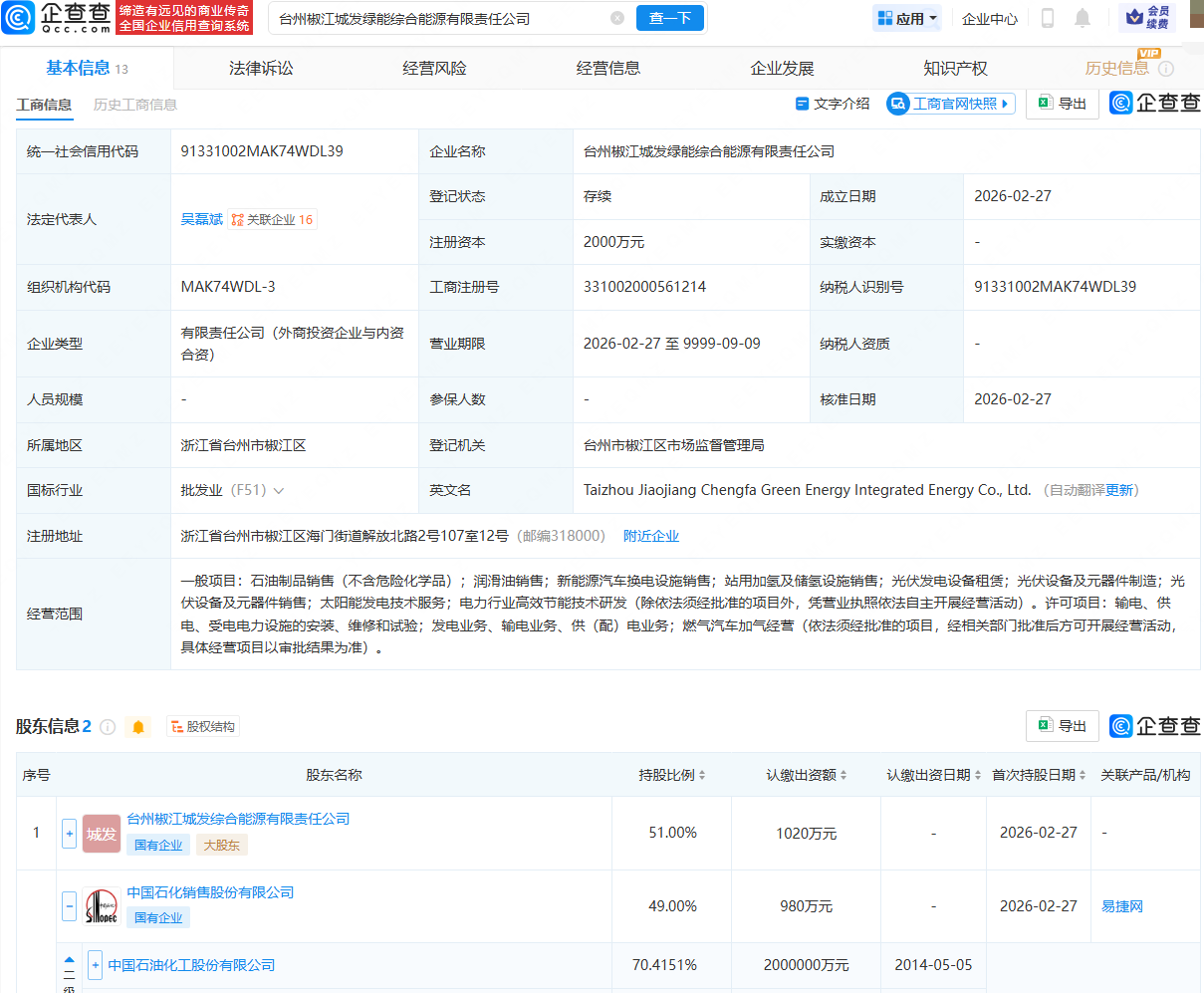Click the 股权结构 equity structure icon button
Viewport: 1204px width, 993px height.
pyautogui.click(x=203, y=726)
